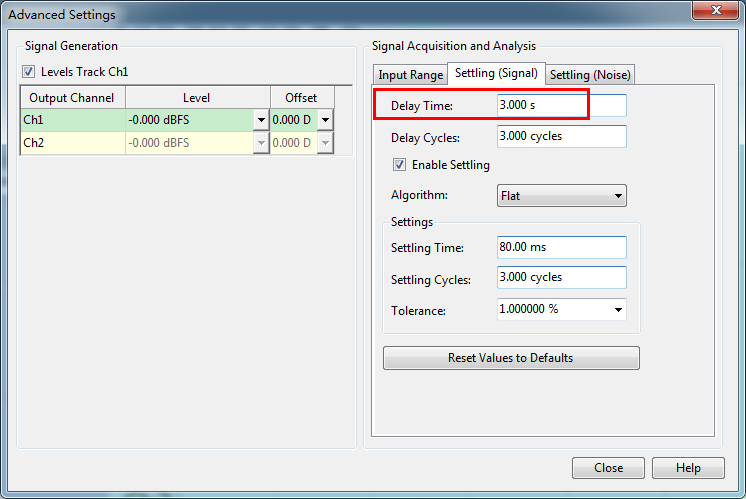Toggle the Levels Track Ch1 checkbox
This screenshot has height=499, width=746.
click(29, 72)
